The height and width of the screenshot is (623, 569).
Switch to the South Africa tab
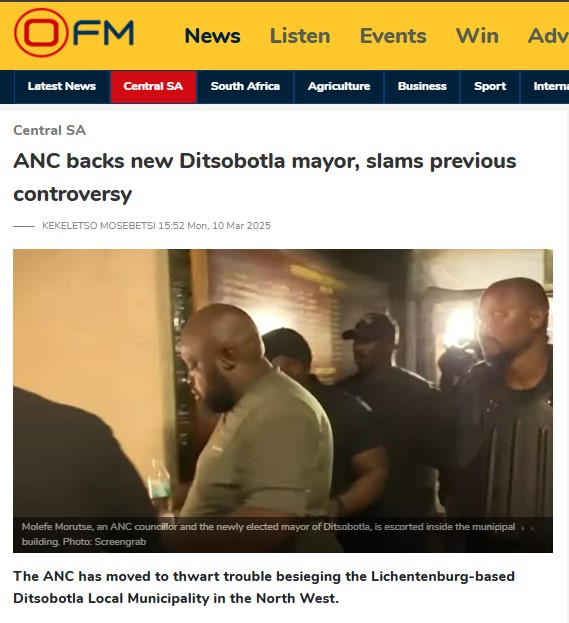(245, 87)
